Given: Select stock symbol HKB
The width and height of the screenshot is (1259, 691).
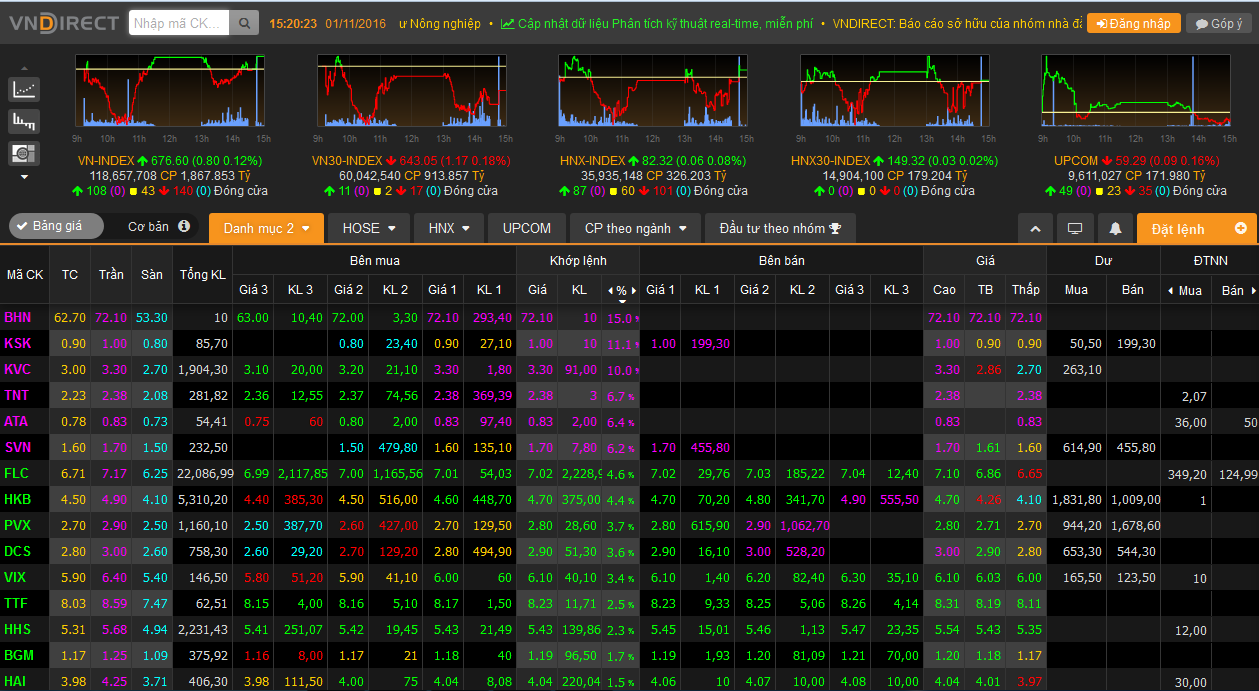Looking at the screenshot, I should 17,499.
